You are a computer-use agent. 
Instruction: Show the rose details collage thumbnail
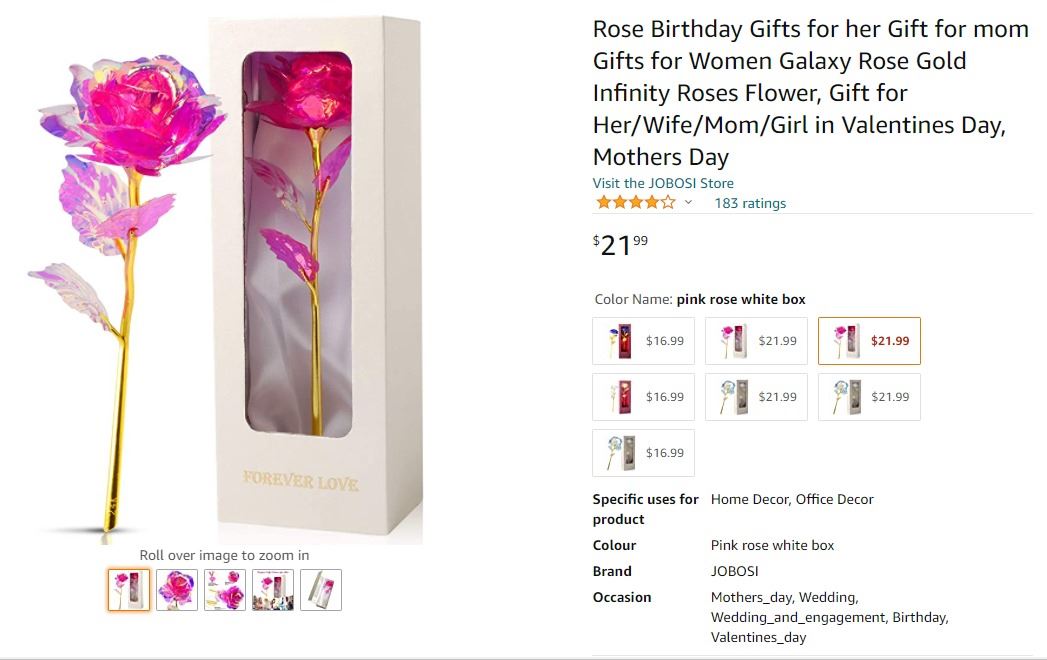[x=225, y=590]
